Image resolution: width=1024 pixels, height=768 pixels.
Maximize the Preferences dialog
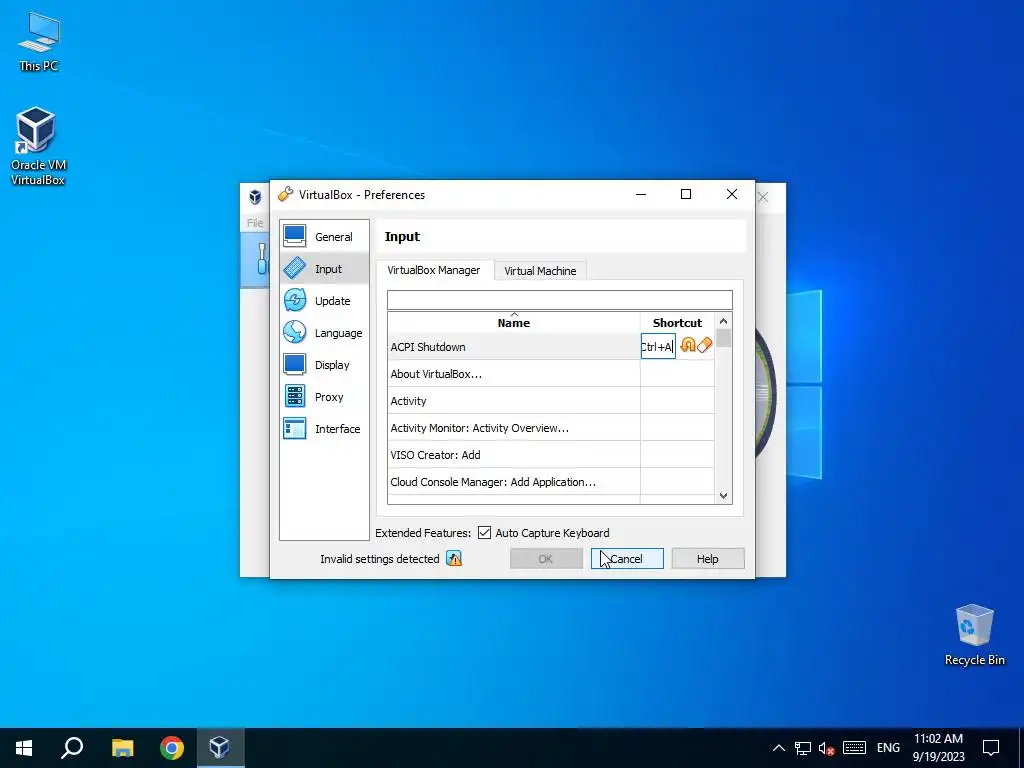point(686,194)
